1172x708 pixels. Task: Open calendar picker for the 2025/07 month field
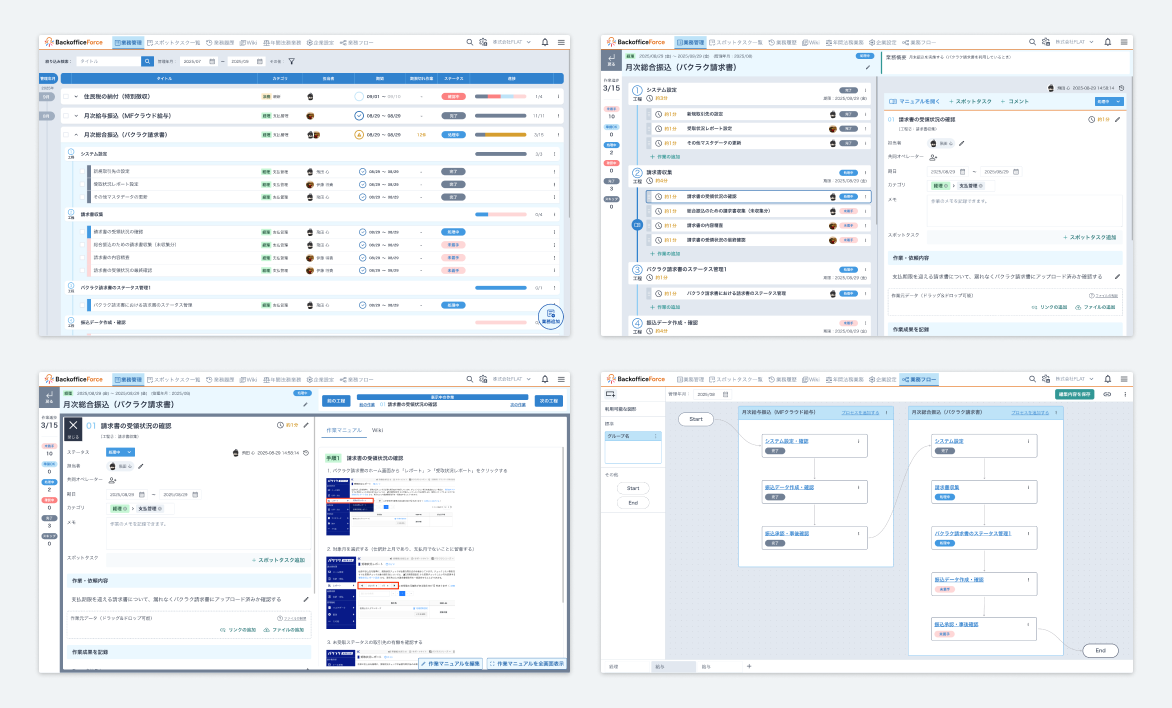click(x=212, y=61)
